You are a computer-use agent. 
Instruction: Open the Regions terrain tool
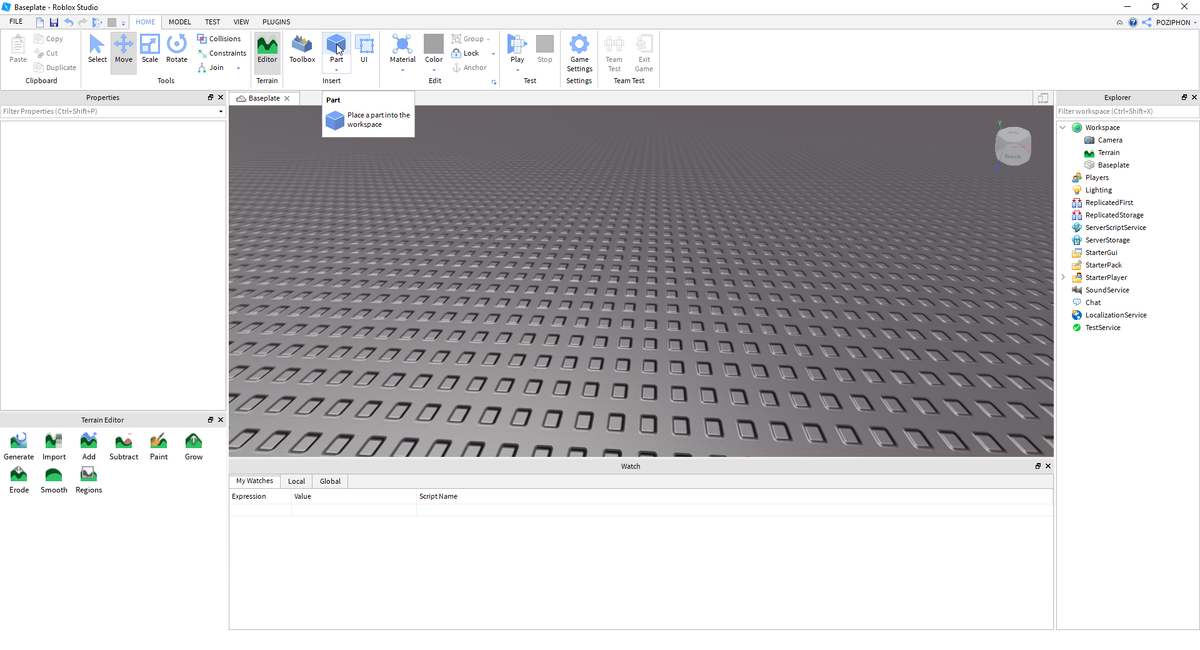[89, 480]
